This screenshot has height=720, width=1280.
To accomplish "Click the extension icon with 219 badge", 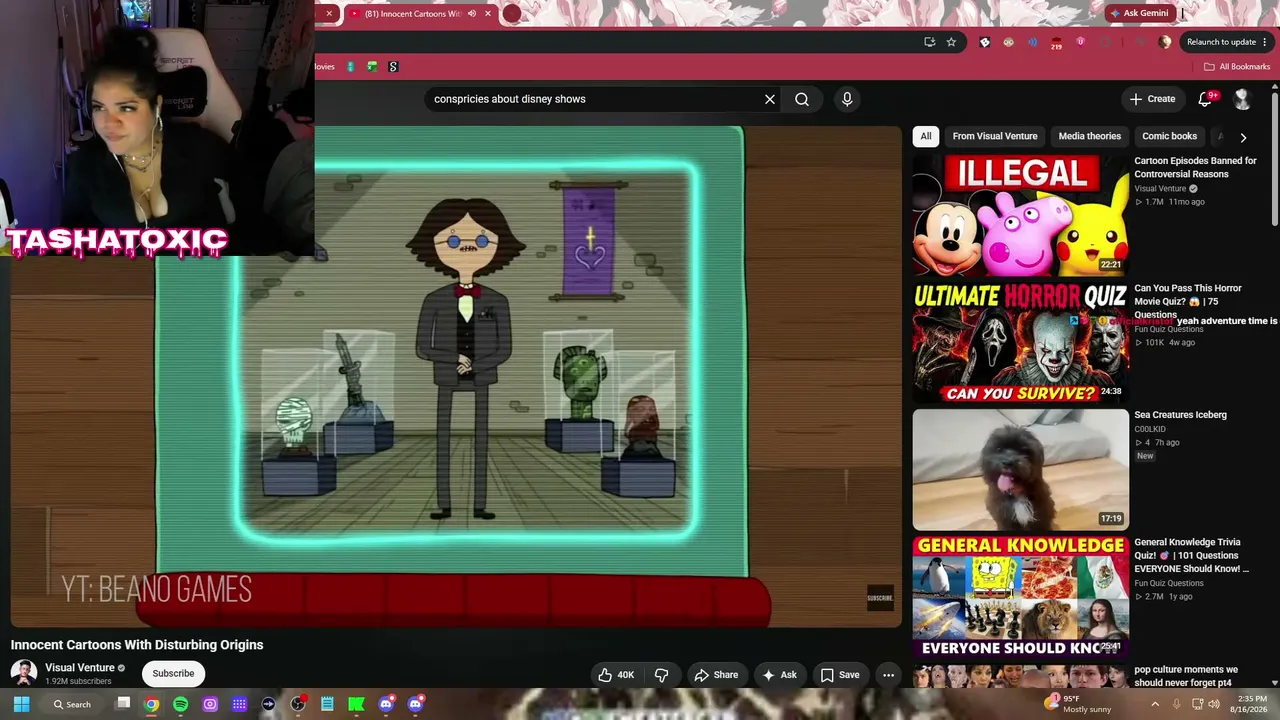I will point(1056,43).
